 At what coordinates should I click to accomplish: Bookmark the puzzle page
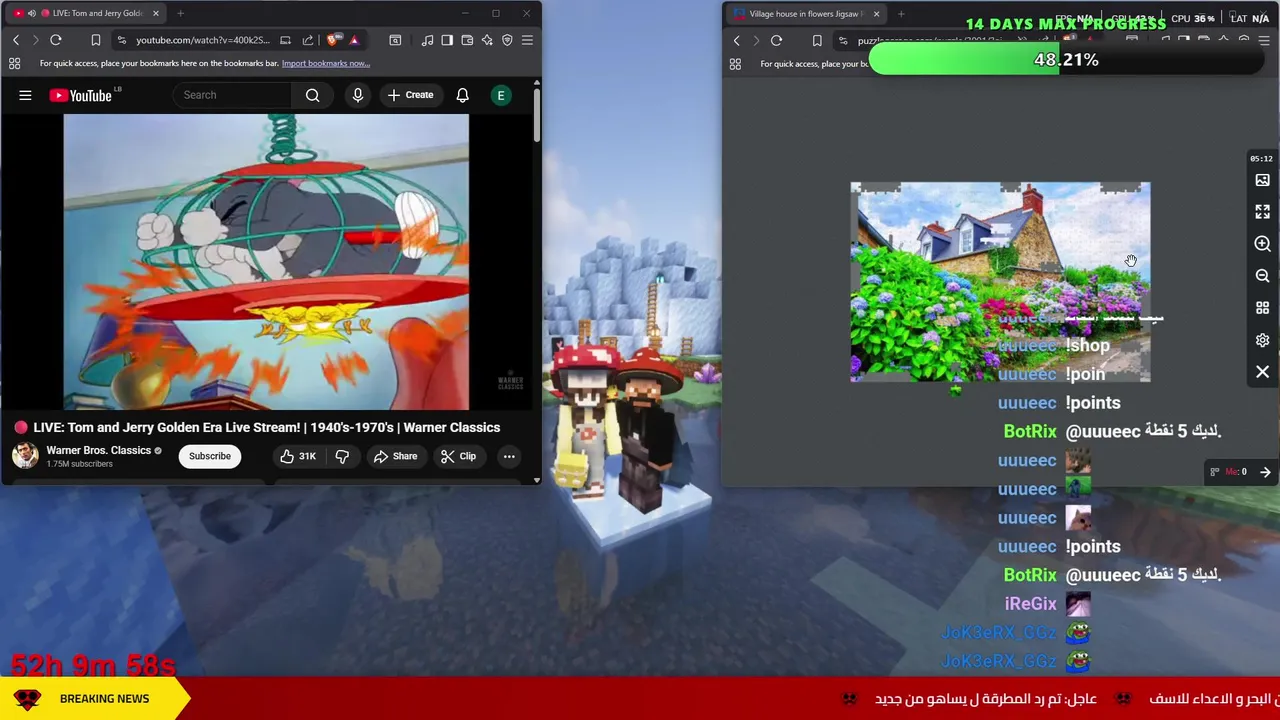coord(817,41)
